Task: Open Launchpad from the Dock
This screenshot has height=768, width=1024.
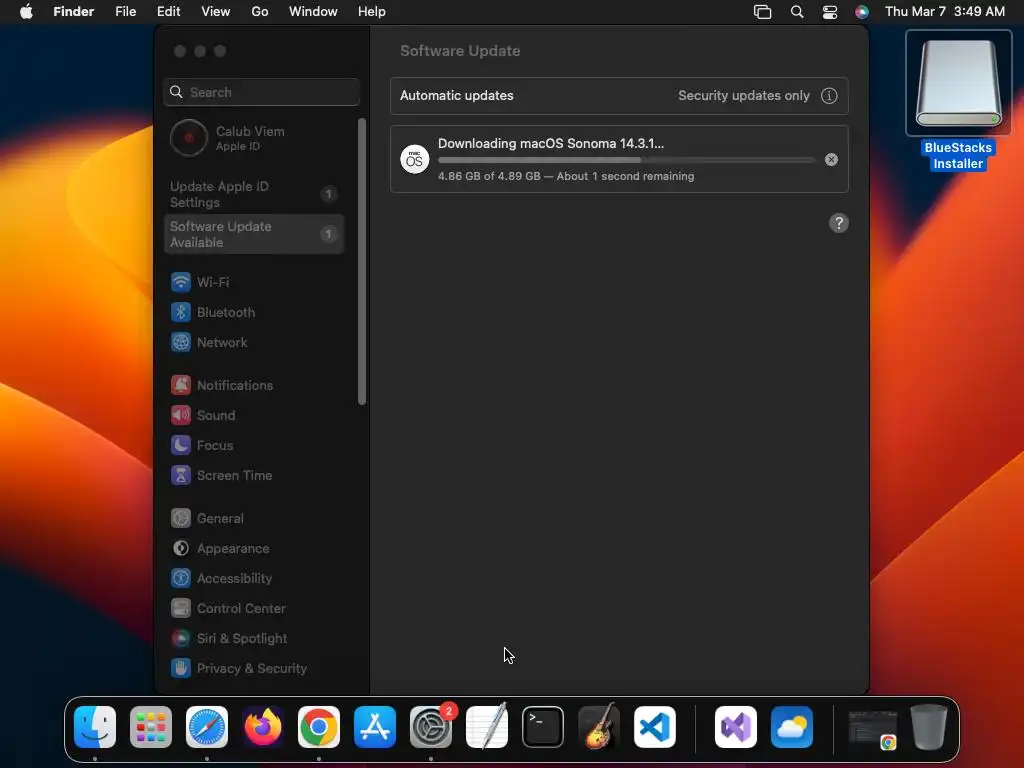Action: tap(151, 727)
